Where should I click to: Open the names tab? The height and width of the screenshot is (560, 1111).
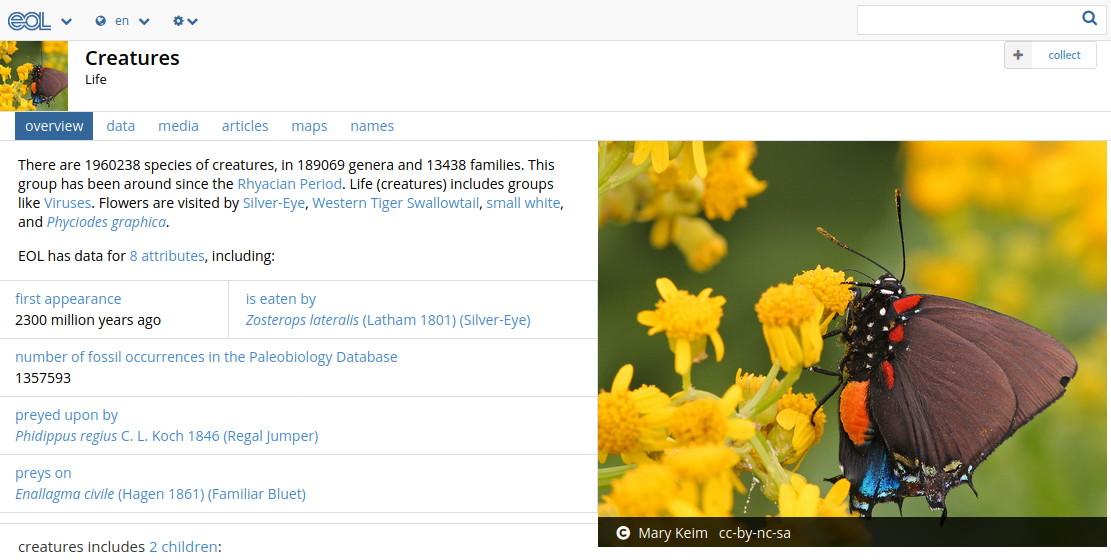pos(372,126)
